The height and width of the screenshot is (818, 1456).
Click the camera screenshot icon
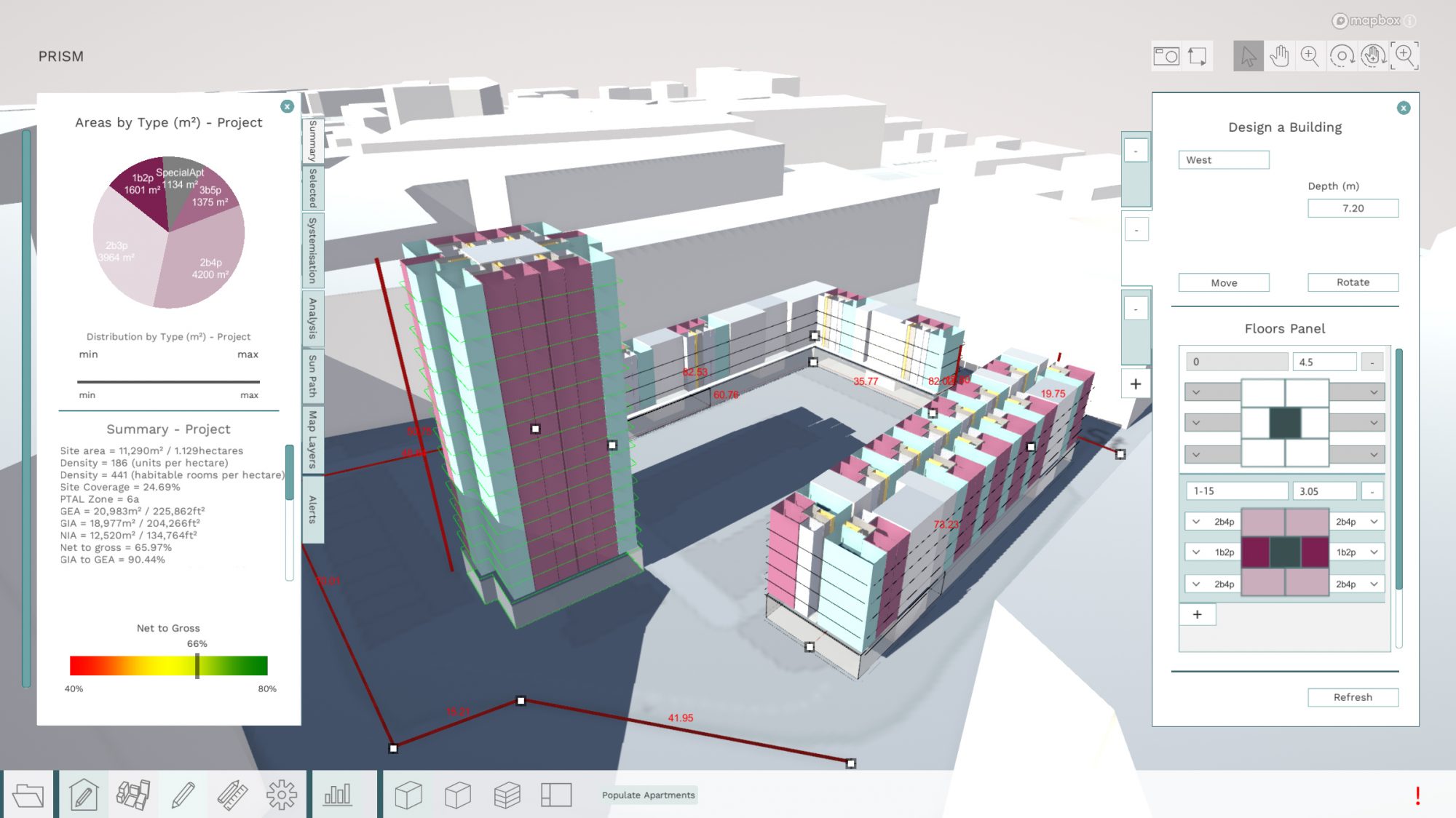click(1166, 56)
